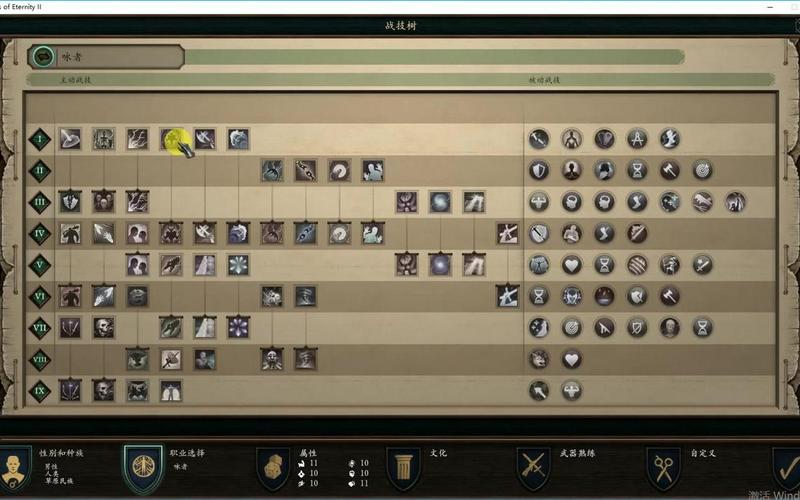This screenshot has height=500, width=800.
Task: Pick the tier I compass passive talent
Action: tap(637, 139)
